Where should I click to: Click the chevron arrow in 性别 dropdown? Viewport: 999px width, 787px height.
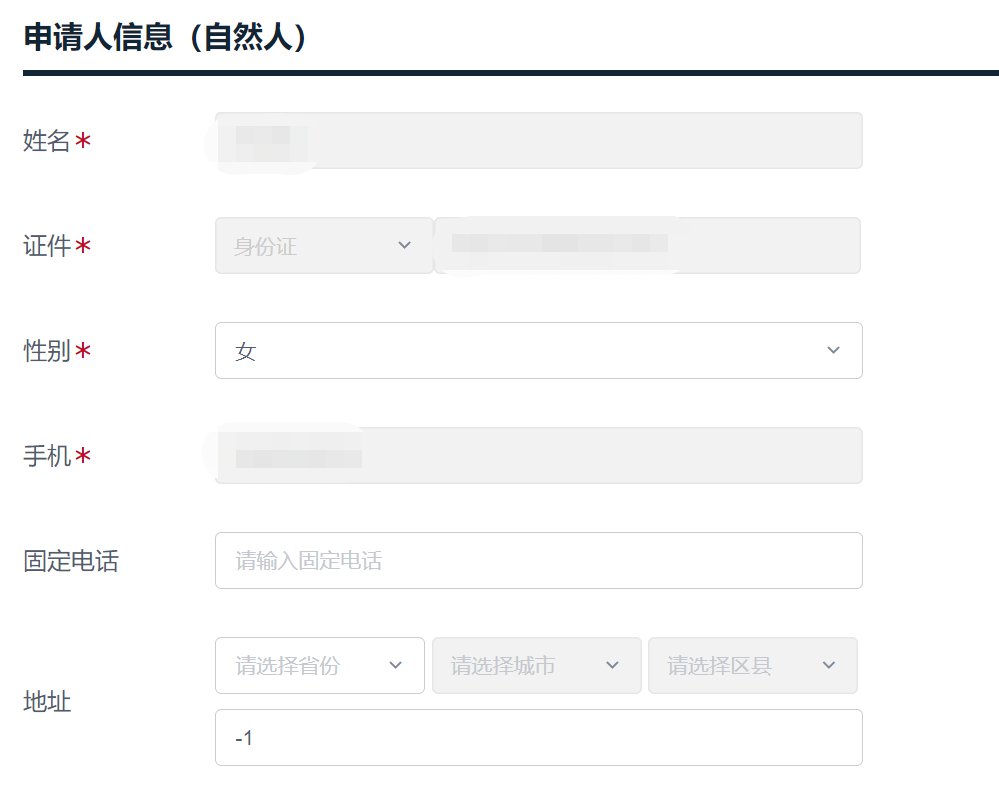(833, 350)
